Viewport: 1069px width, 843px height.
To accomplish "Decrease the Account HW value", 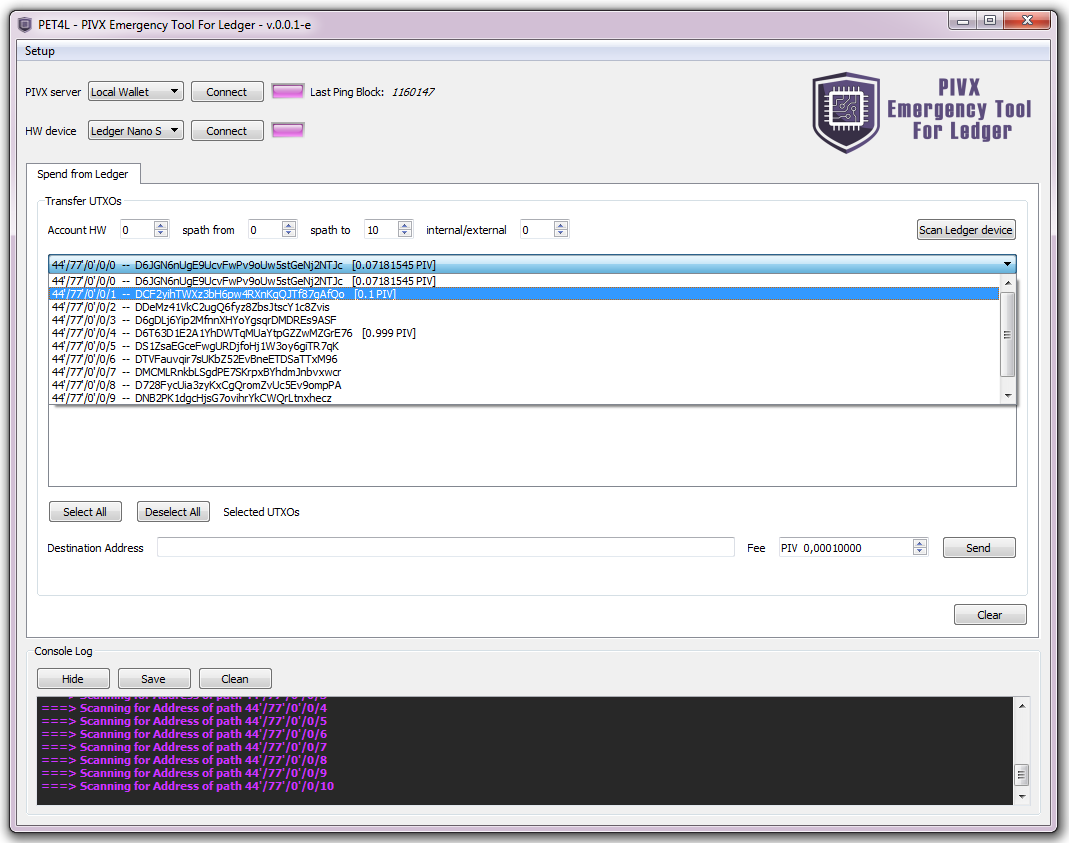I will (161, 234).
